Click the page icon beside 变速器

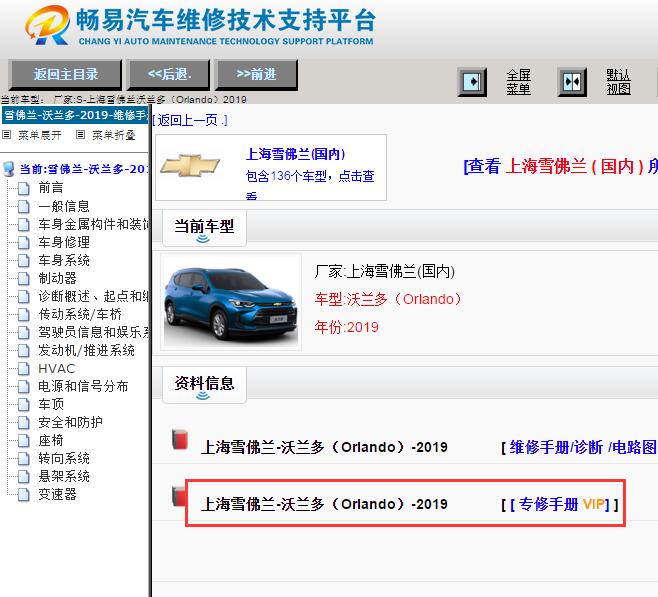click(x=24, y=495)
